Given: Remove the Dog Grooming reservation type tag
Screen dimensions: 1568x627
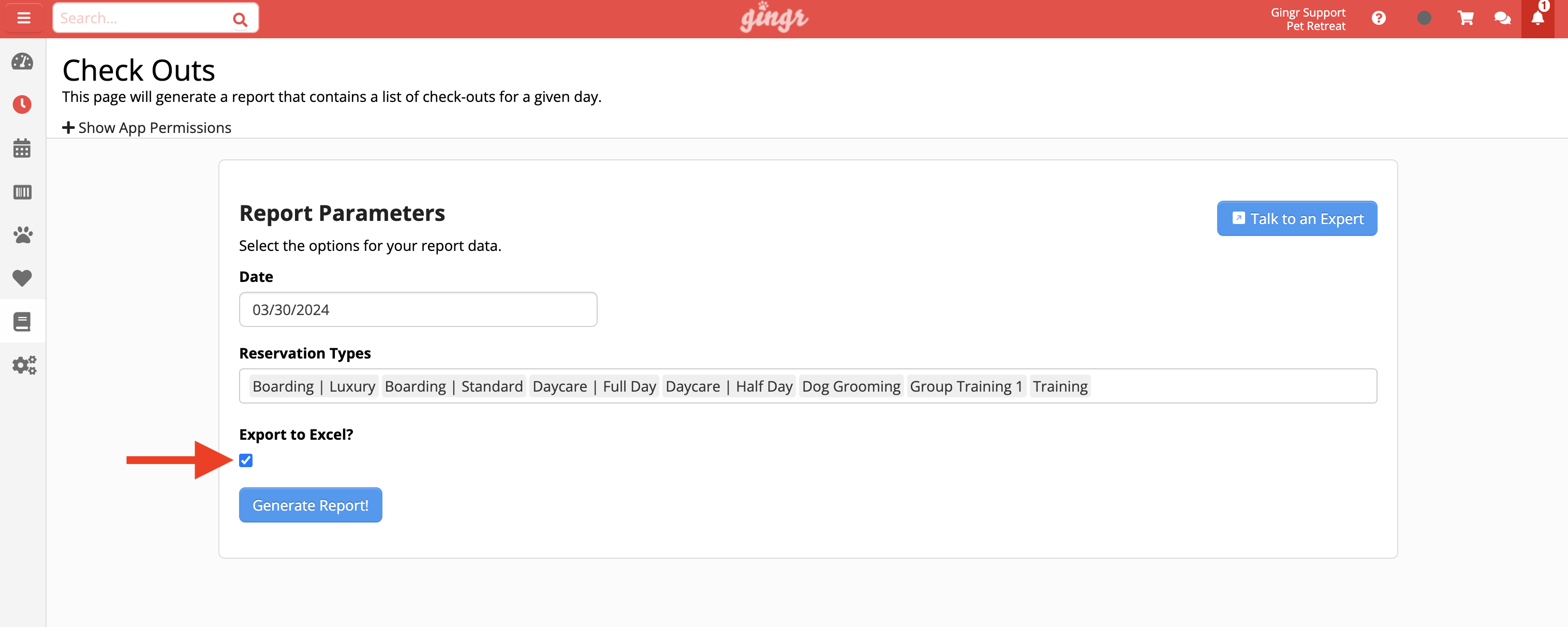Looking at the screenshot, I should pos(851,385).
